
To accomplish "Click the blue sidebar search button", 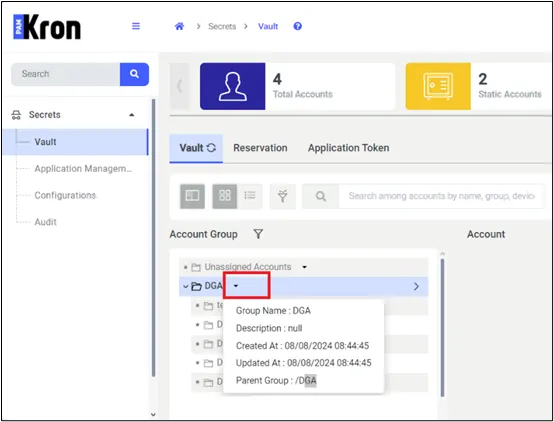I will (134, 74).
